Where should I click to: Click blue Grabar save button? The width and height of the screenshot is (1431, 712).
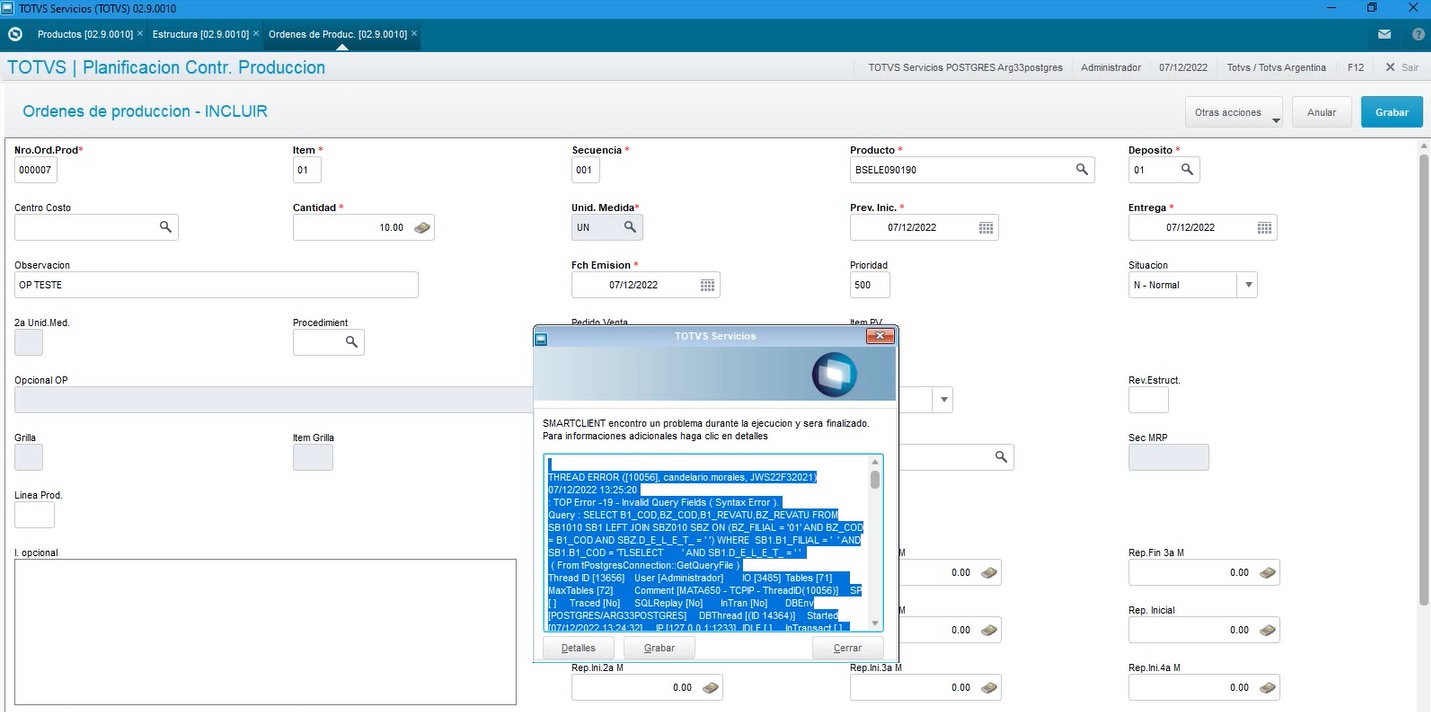(1391, 113)
